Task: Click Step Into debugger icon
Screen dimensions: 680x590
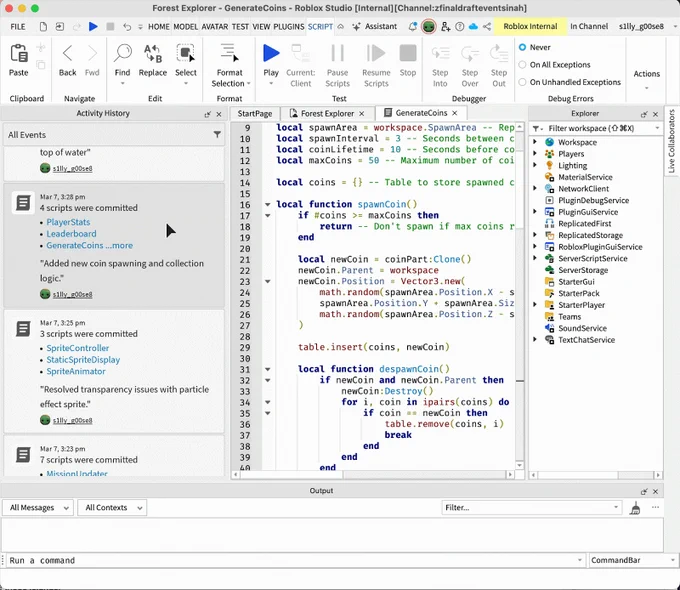Action: (x=440, y=54)
